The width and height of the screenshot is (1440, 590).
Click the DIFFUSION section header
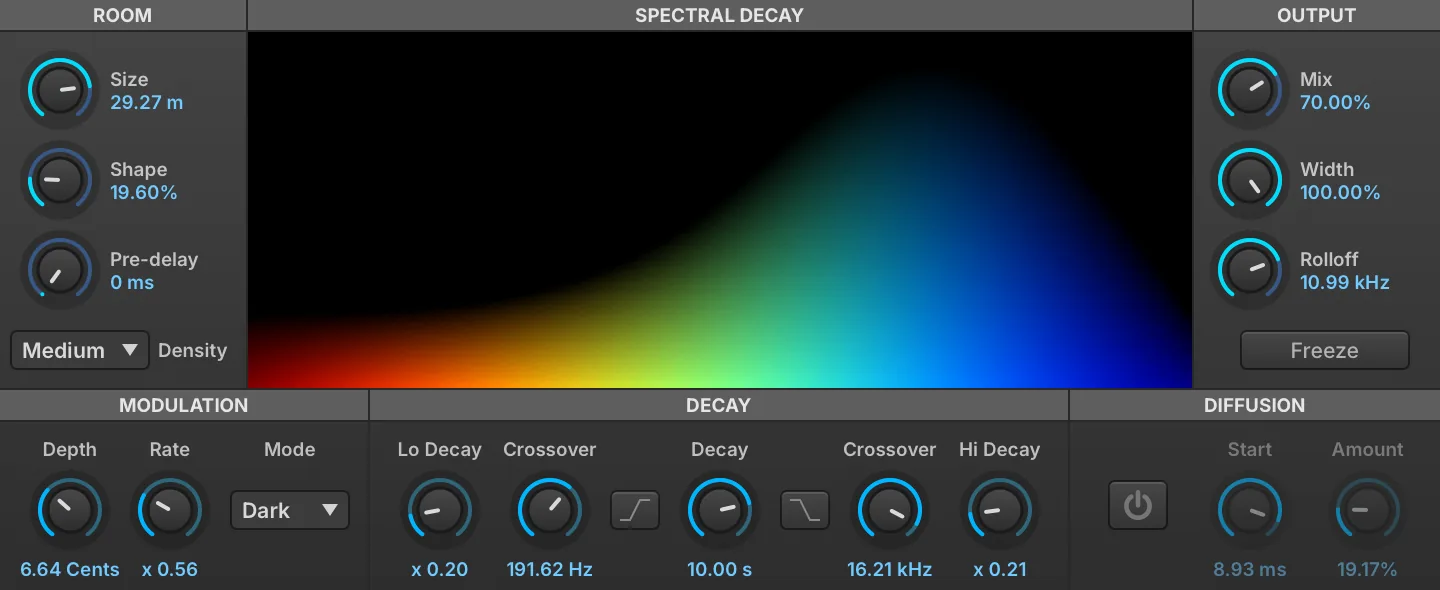click(1255, 405)
